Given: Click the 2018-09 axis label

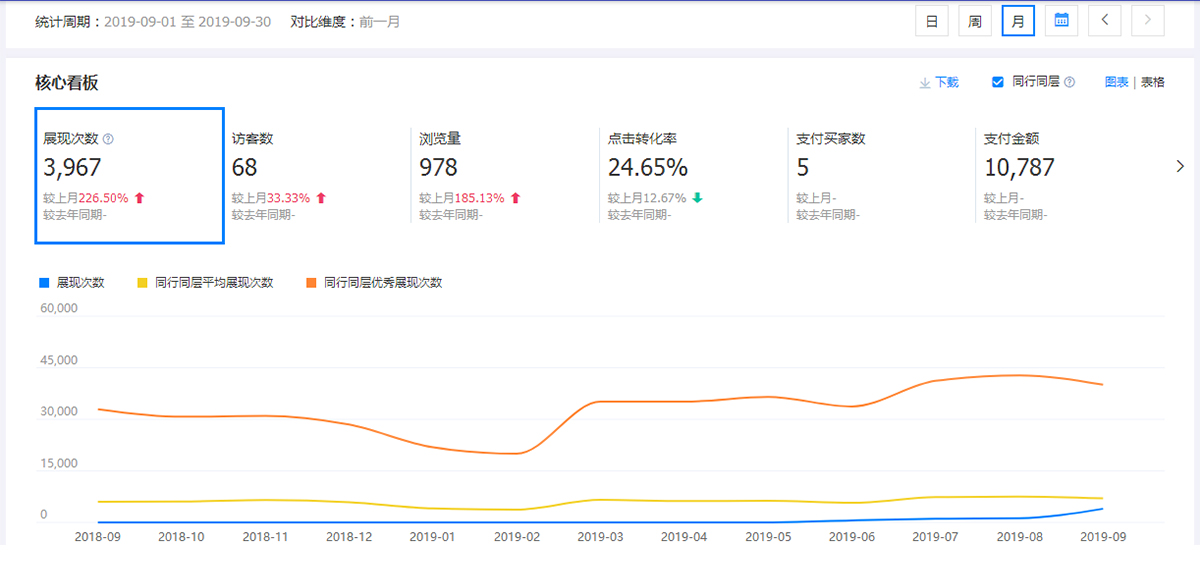Looking at the screenshot, I should coord(98,537).
